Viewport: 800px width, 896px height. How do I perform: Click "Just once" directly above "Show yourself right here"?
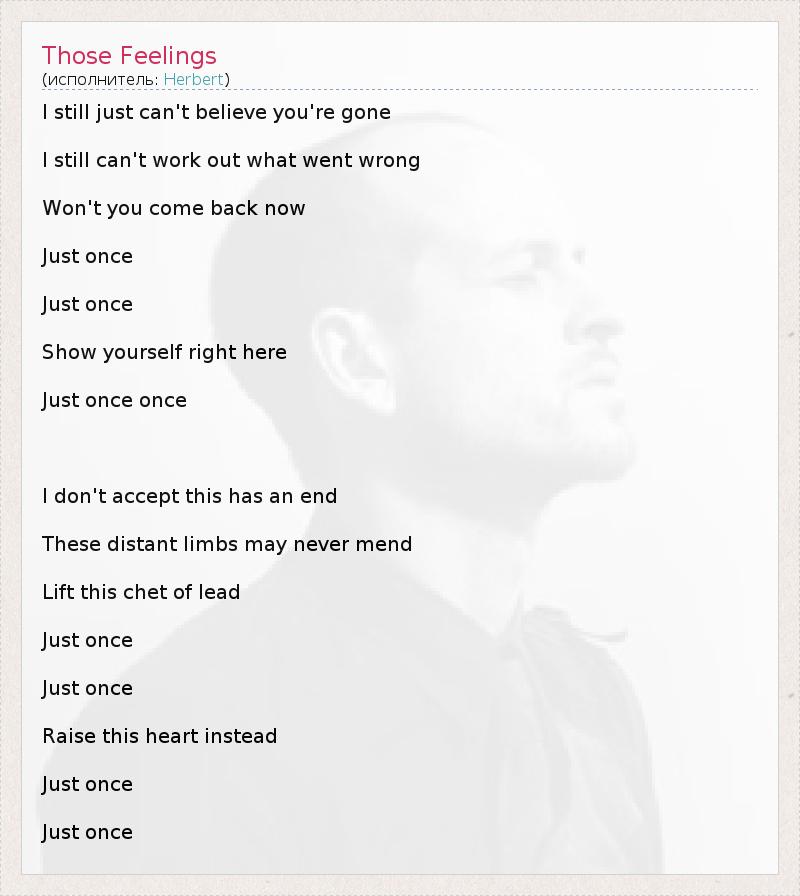87,304
